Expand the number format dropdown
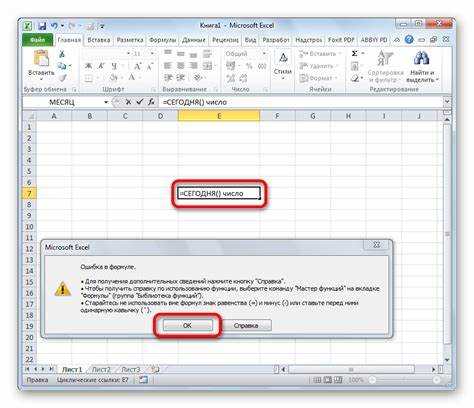The width and height of the screenshot is (474, 408). (264, 54)
